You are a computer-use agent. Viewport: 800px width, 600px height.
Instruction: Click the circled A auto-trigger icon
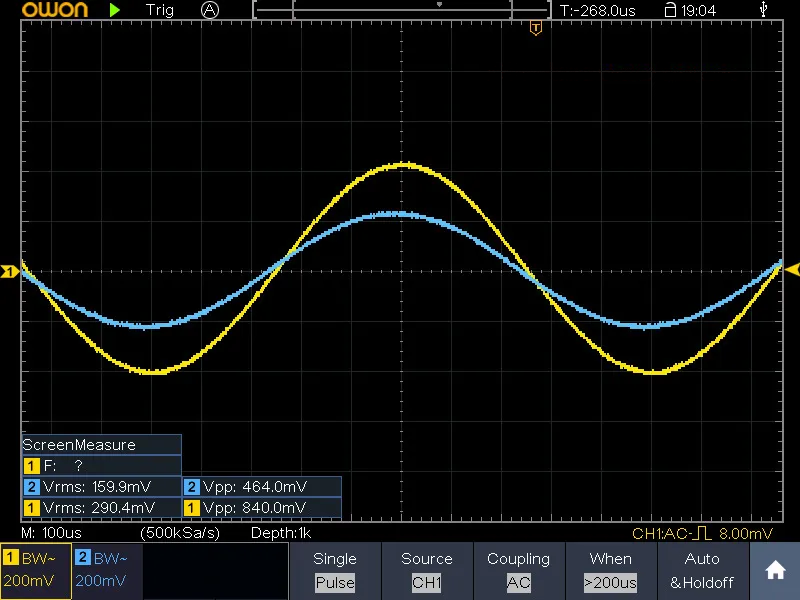[210, 10]
